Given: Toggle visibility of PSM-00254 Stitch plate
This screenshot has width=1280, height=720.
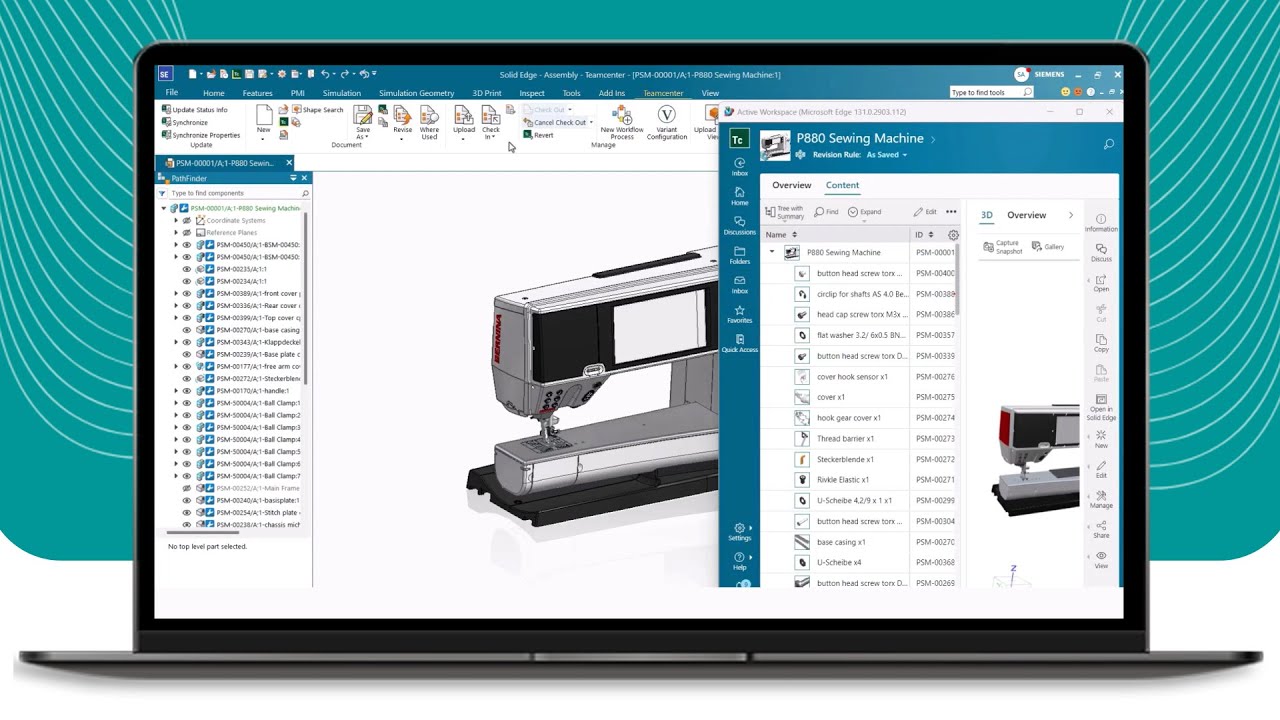Looking at the screenshot, I should point(186,512).
